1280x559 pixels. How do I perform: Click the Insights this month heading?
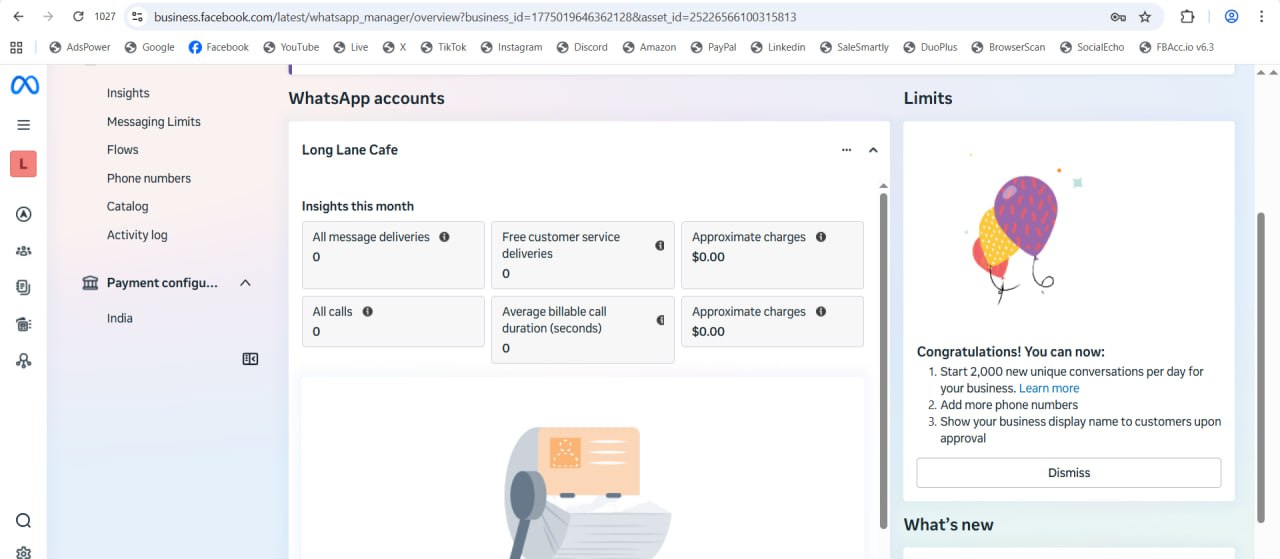pyautogui.click(x=358, y=206)
